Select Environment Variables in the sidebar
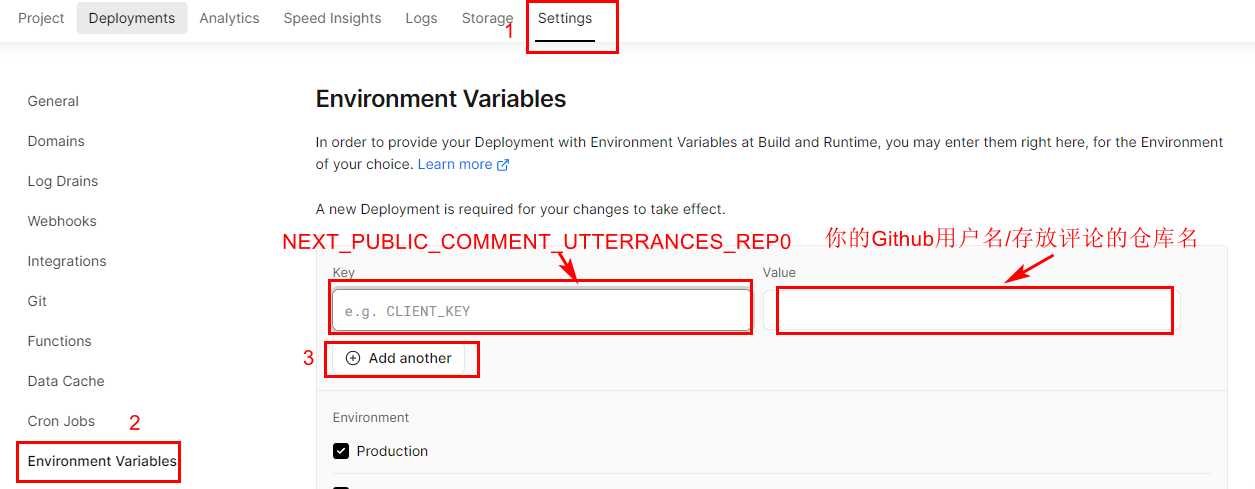The width and height of the screenshot is (1255, 489). 102,461
